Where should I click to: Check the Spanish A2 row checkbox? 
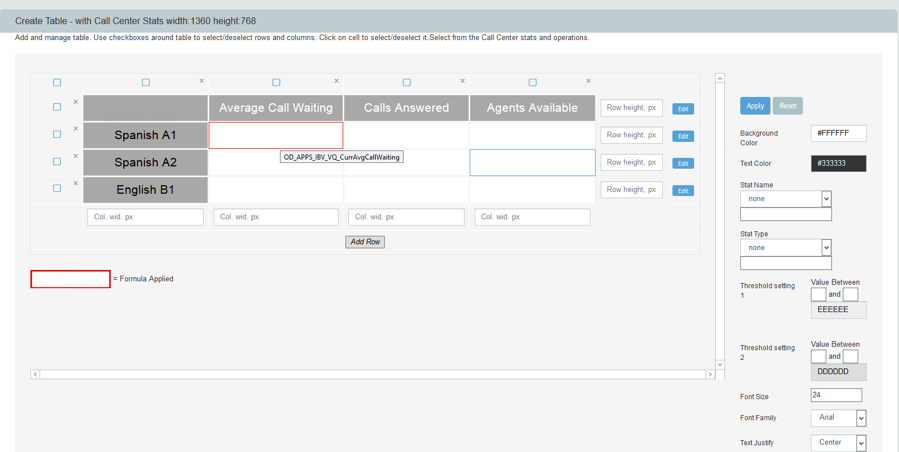(57, 162)
